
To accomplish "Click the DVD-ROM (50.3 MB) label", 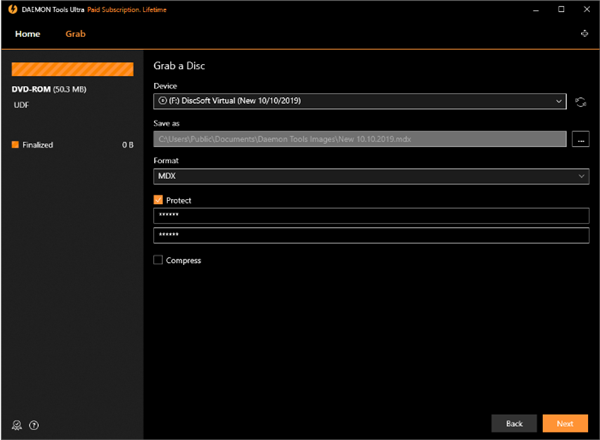I will point(49,90).
